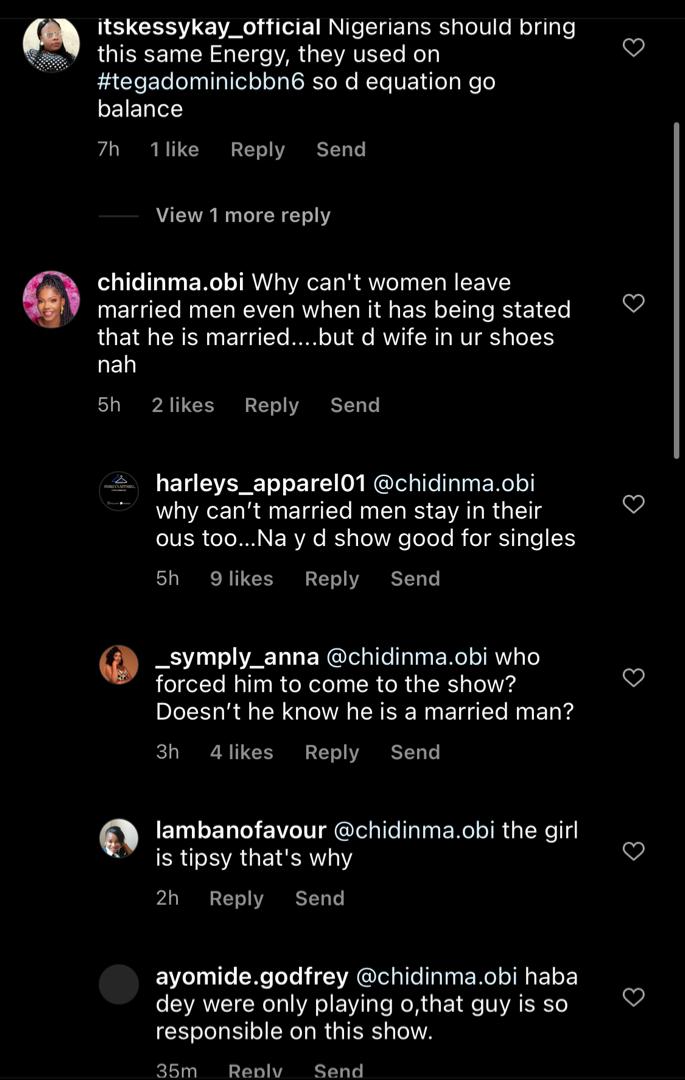
Task: Like lambanofavour's reply with heart
Action: pos(633,852)
